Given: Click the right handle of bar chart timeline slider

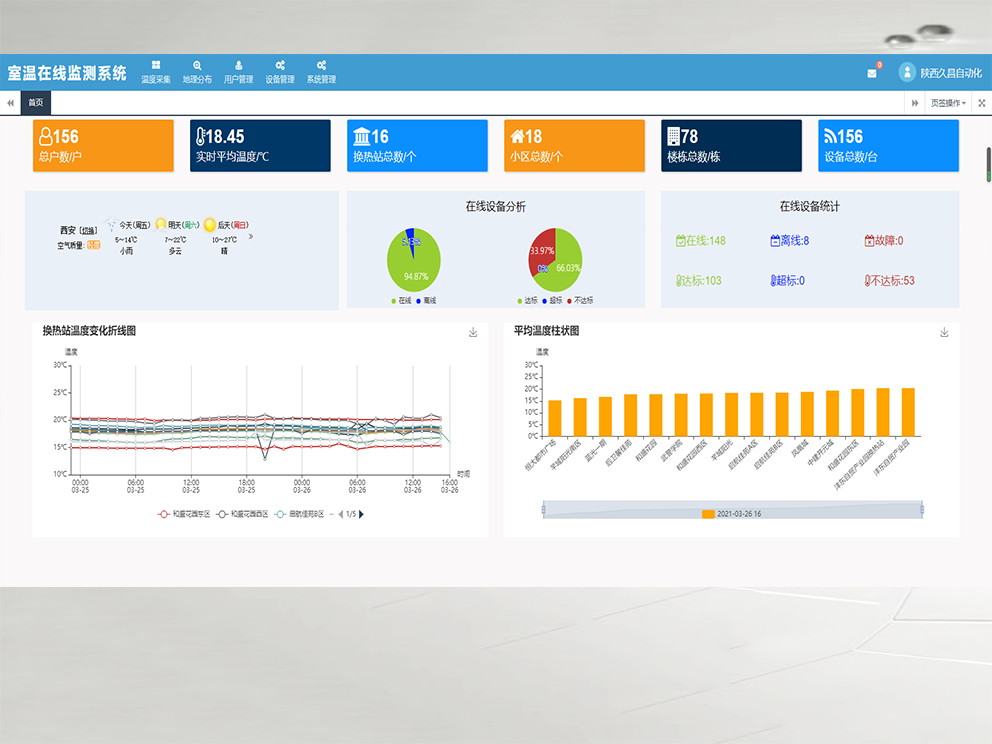Looking at the screenshot, I should click(x=922, y=510).
